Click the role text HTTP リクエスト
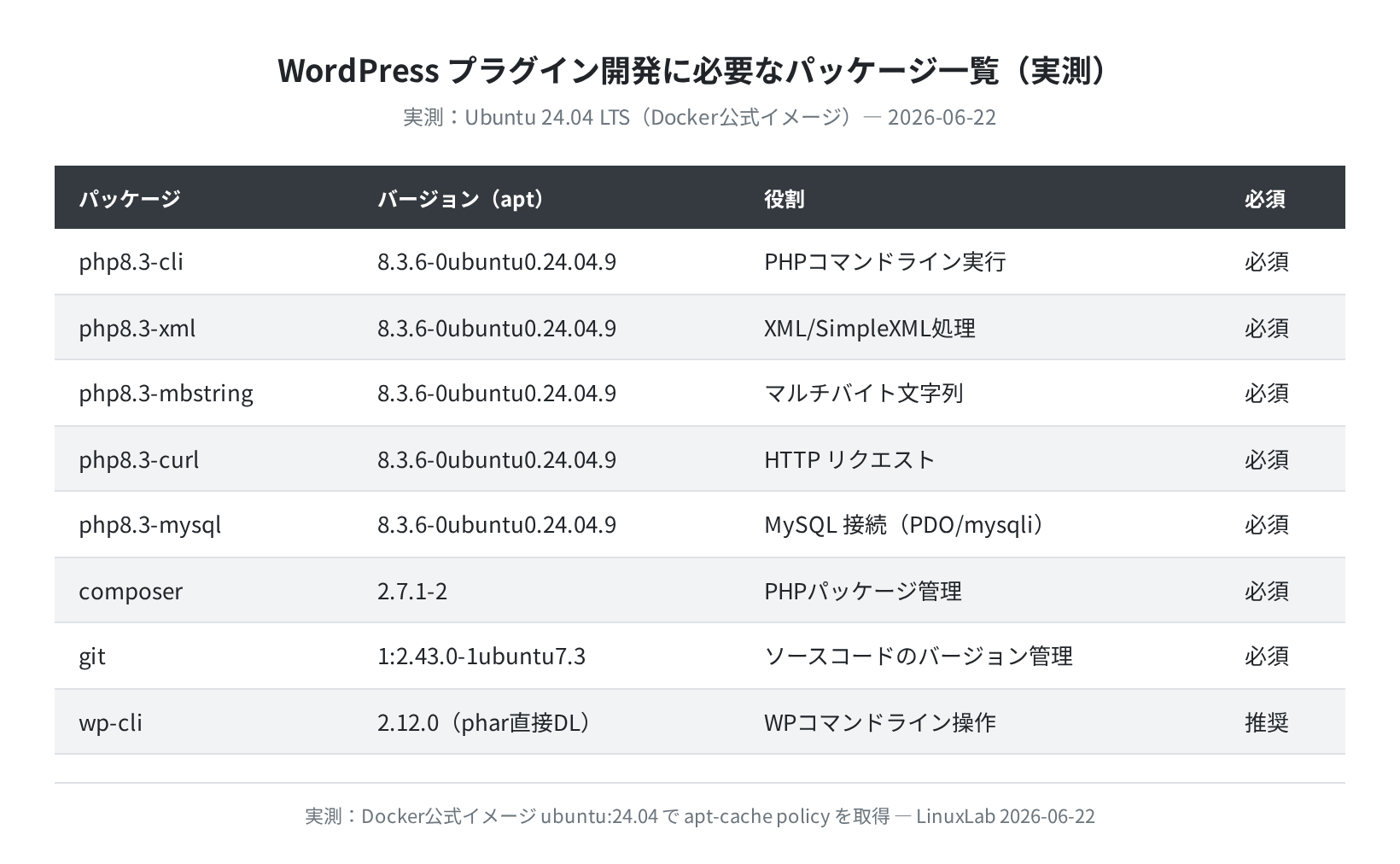1400x864 pixels. tap(850, 459)
